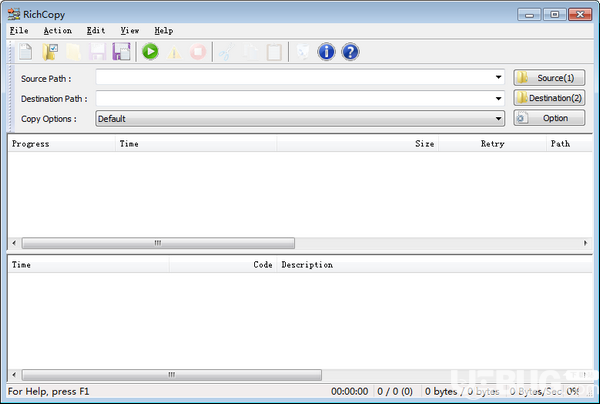Click the Paste clipboard toolbar icon
The image size is (600, 404).
coord(274,52)
